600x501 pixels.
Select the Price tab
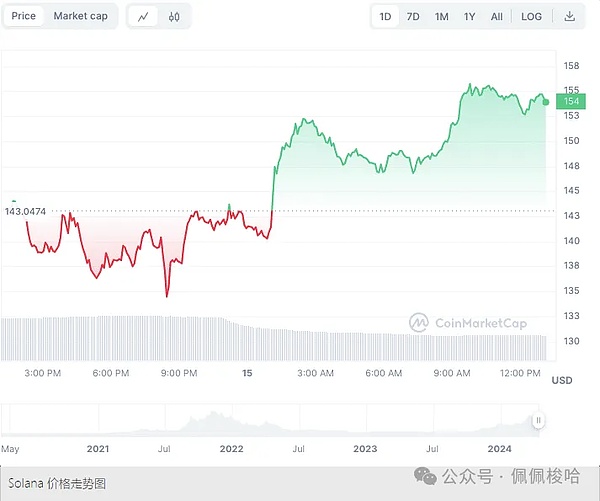click(24, 16)
